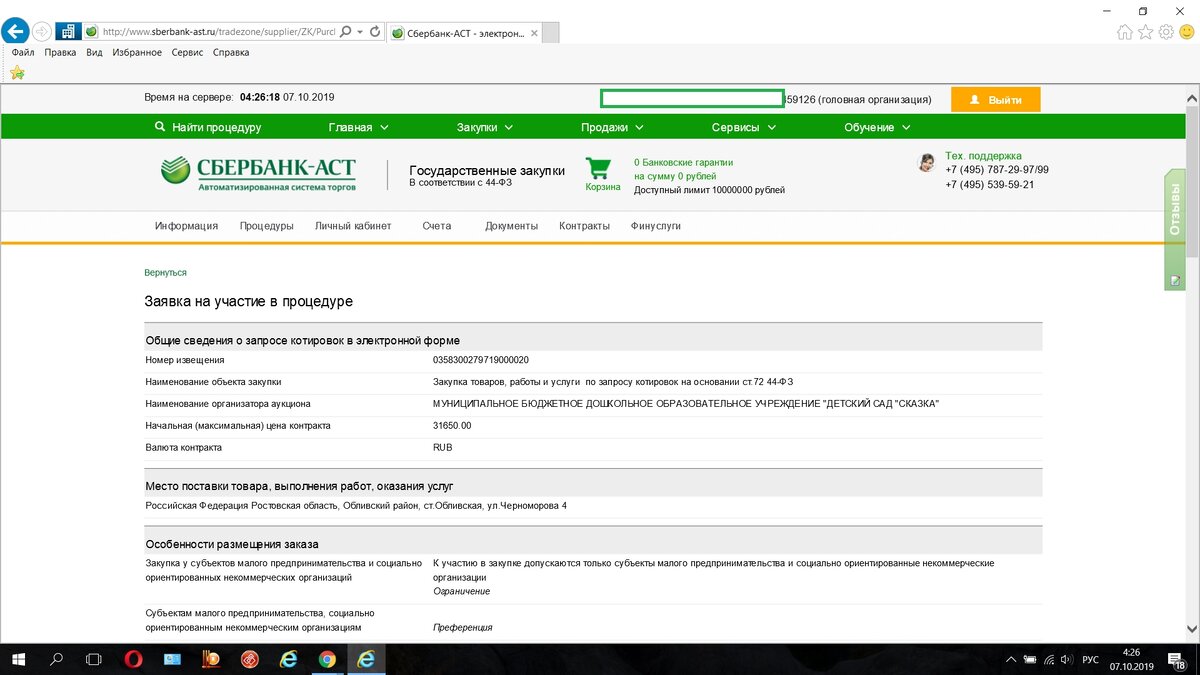Click the Вернуться link
The image size is (1200, 675).
165,271
